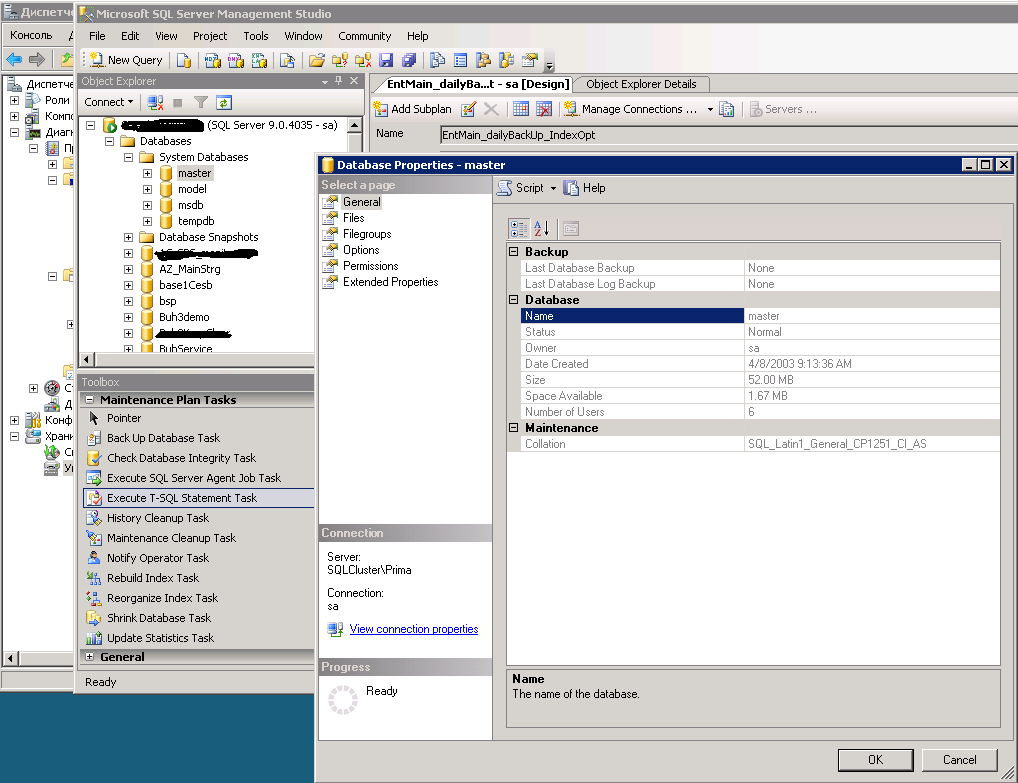Click the Categorized view icon in property grid
Screen dimensions: 1018x783
click(x=519, y=228)
